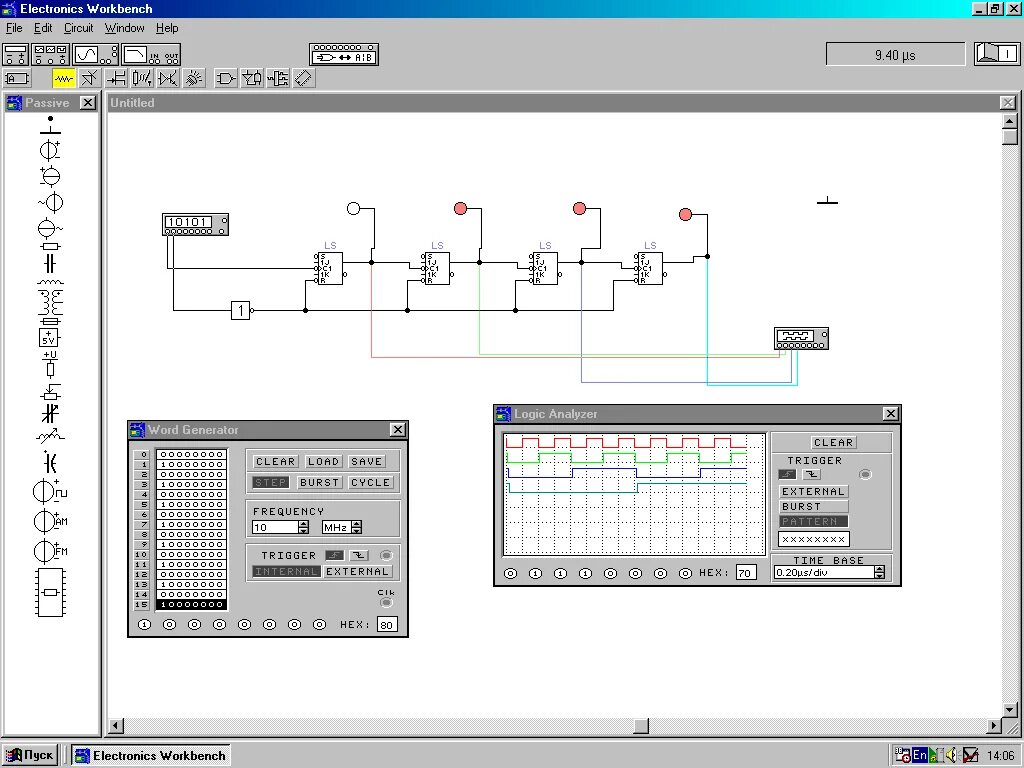Select rising edge trigger in Logic Analyzer
Viewport: 1024px width, 768px height.
pos(788,475)
